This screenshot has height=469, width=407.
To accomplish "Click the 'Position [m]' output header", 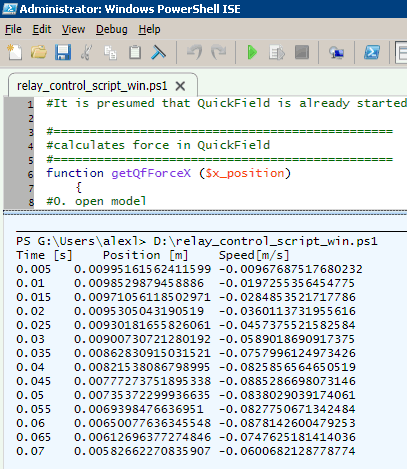I will [146, 255].
